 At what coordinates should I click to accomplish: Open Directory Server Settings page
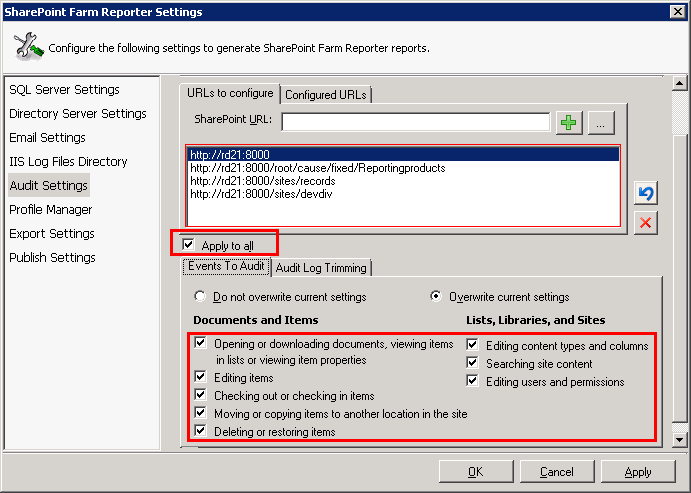coord(78,114)
